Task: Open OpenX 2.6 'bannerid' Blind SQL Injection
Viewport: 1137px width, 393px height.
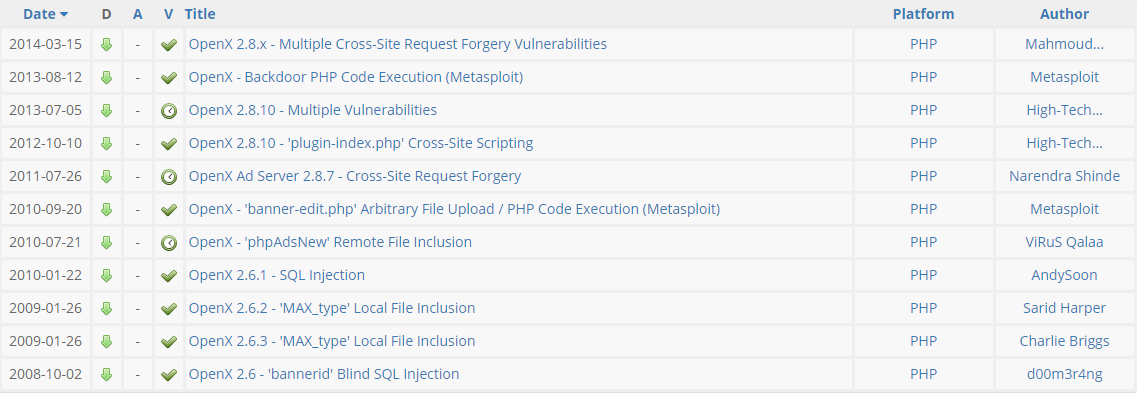Action: [323, 374]
